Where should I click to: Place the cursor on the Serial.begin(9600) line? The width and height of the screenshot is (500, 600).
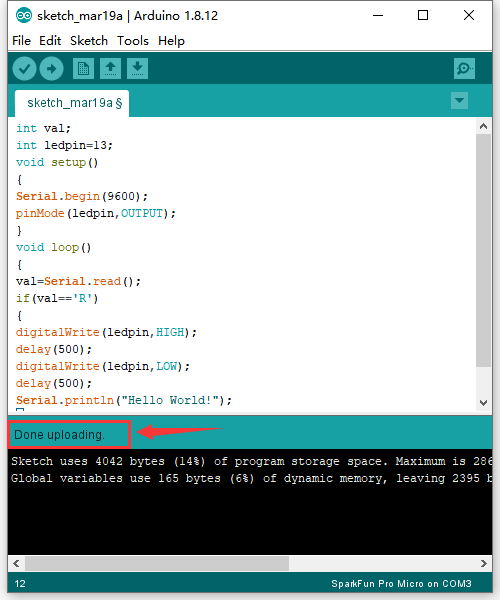82,196
